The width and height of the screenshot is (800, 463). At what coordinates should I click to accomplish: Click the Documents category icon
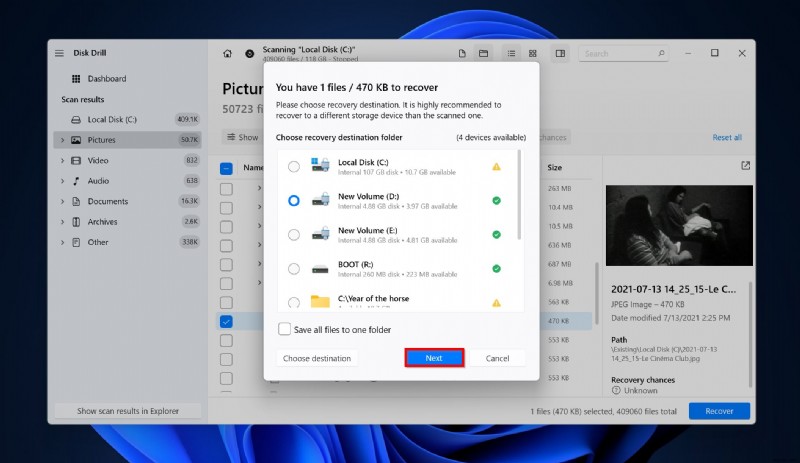[x=76, y=201]
